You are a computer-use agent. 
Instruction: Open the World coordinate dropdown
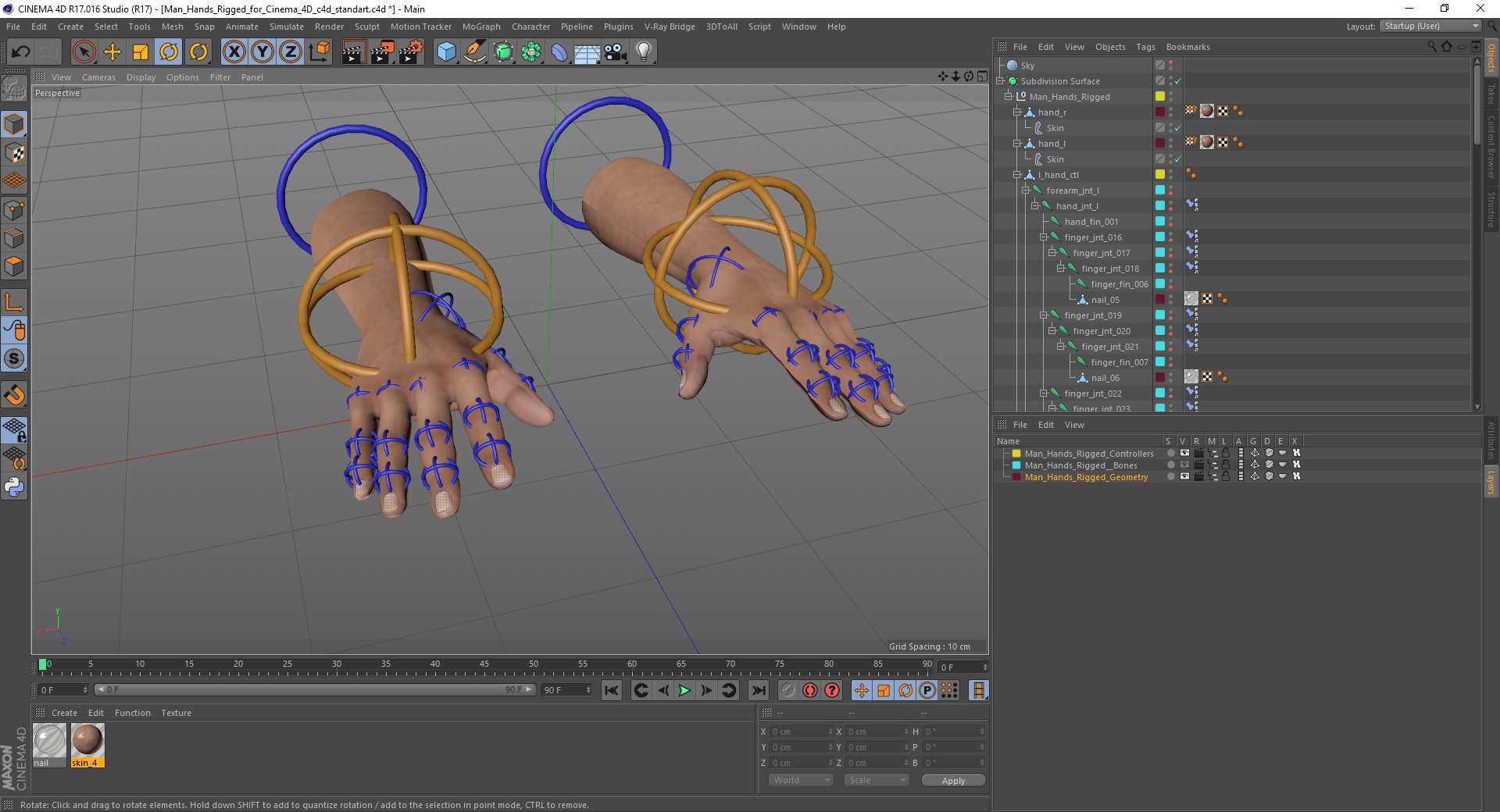[x=801, y=780]
